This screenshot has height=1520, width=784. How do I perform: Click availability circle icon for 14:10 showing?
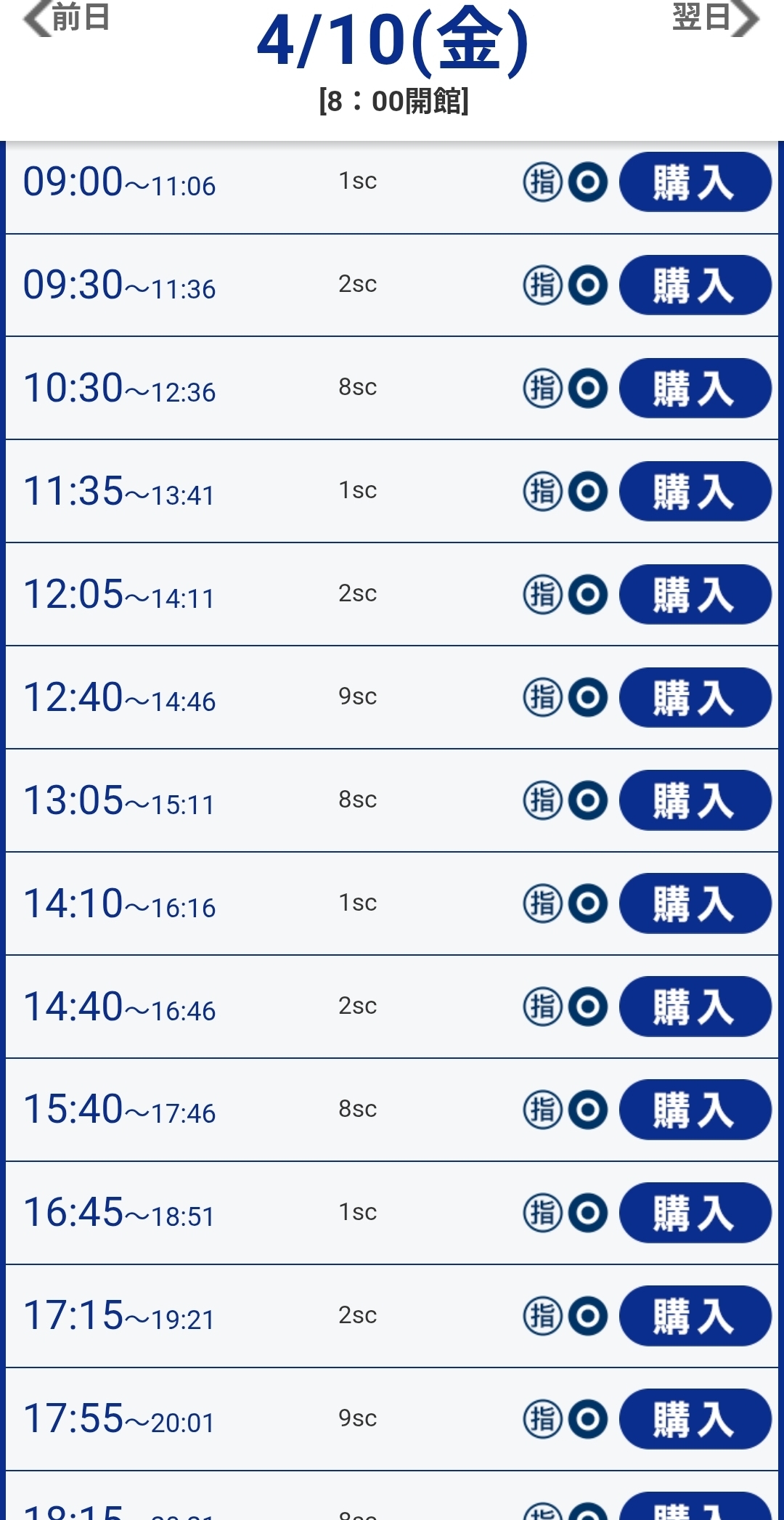[x=588, y=904]
